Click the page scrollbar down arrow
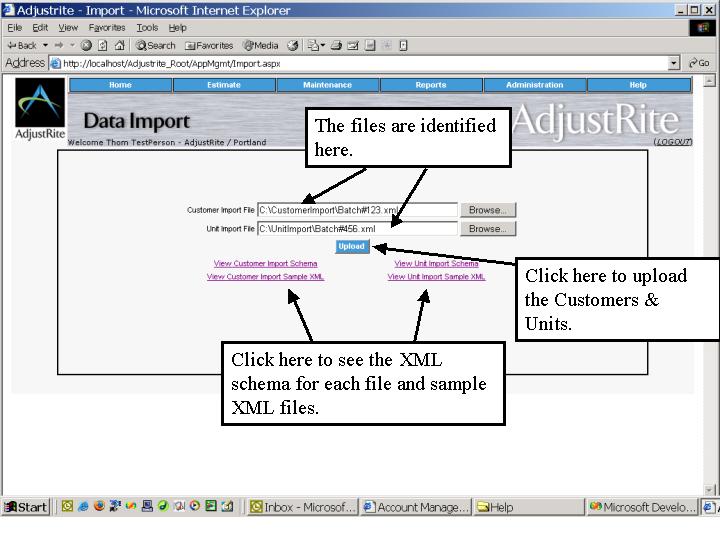Screen dimensions: 720x540 tap(709, 489)
